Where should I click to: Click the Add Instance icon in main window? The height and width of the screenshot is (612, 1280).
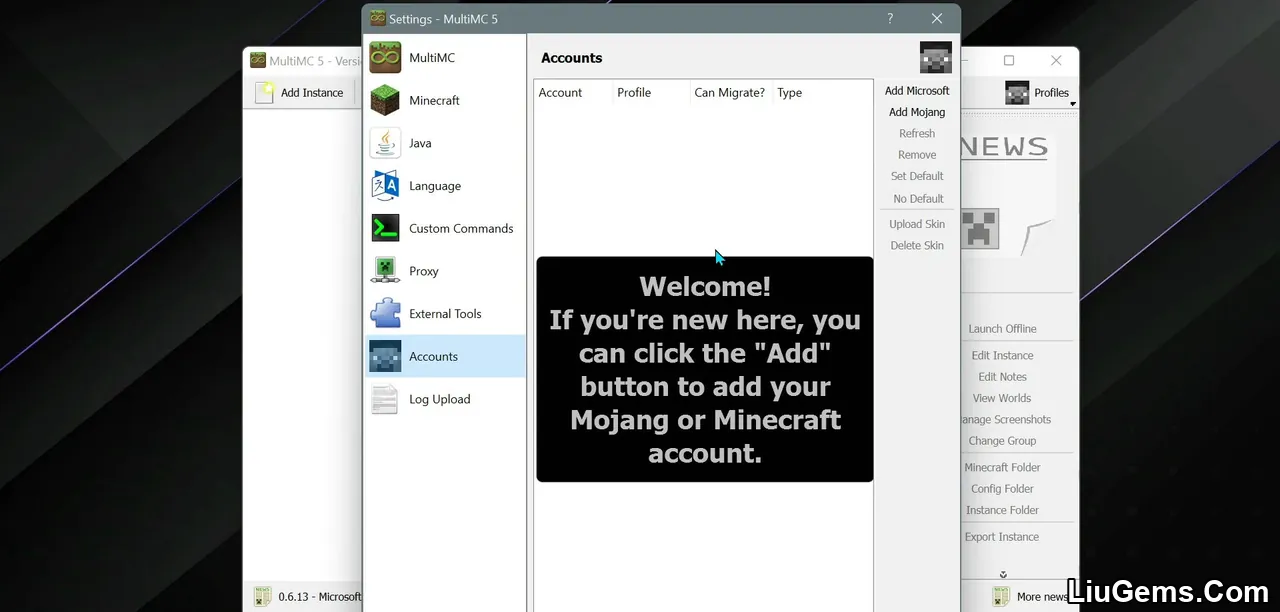264,93
